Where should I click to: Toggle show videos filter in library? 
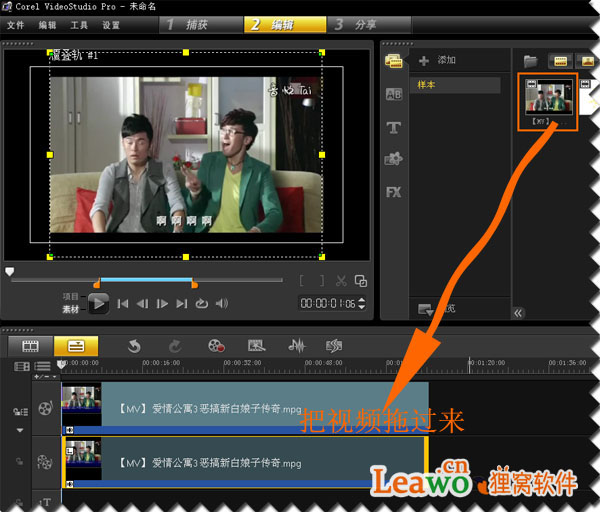click(560, 61)
